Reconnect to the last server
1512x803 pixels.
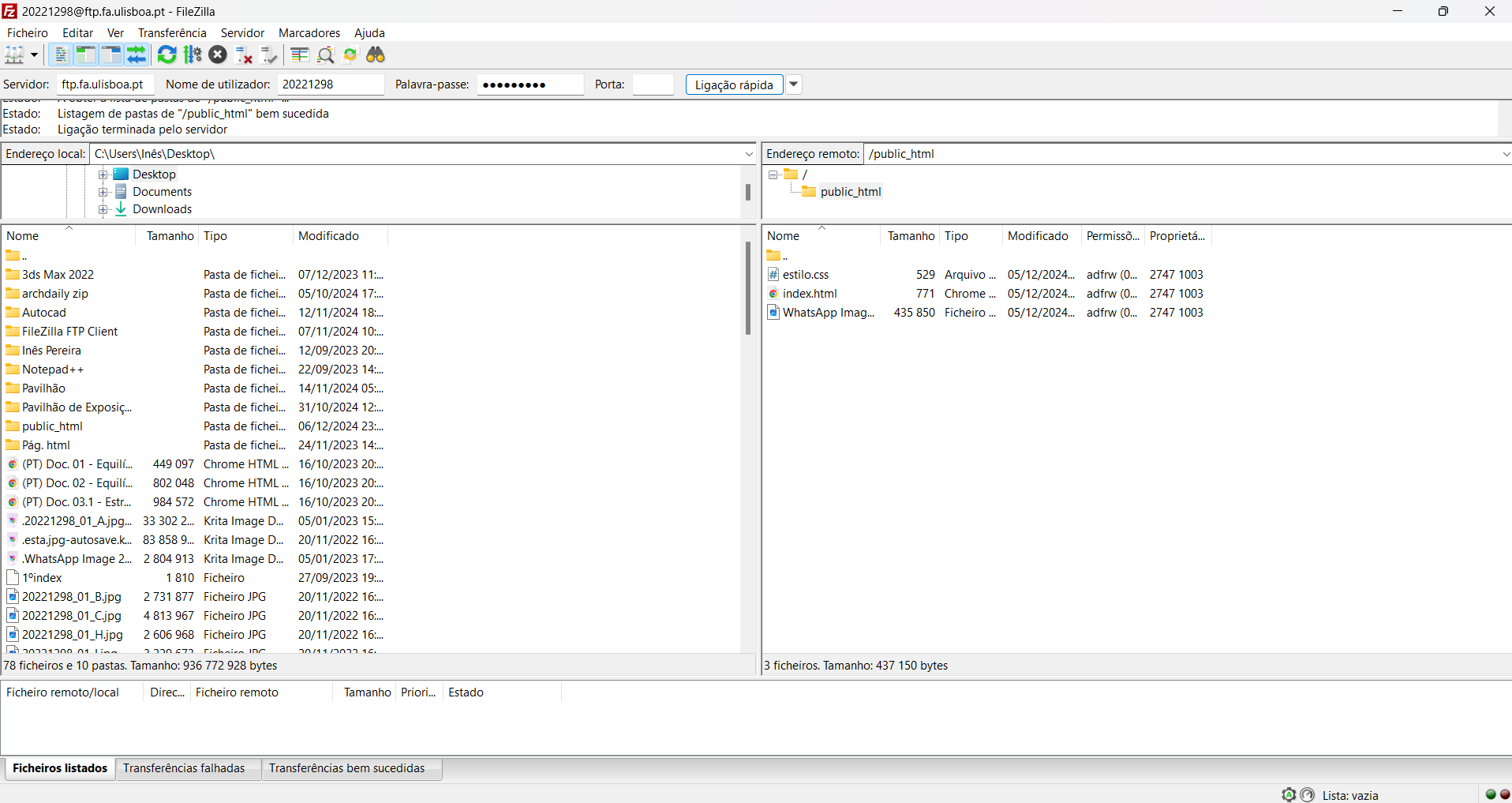tap(269, 54)
